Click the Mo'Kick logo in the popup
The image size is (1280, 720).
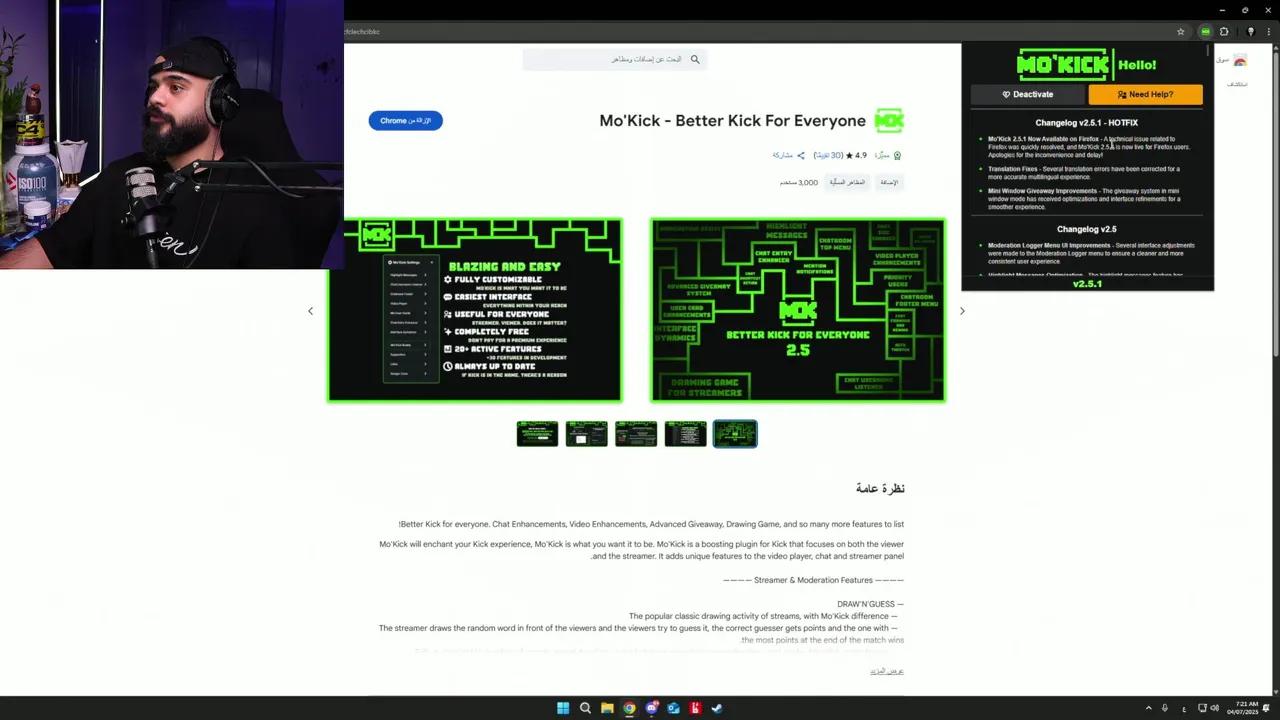1064,65
